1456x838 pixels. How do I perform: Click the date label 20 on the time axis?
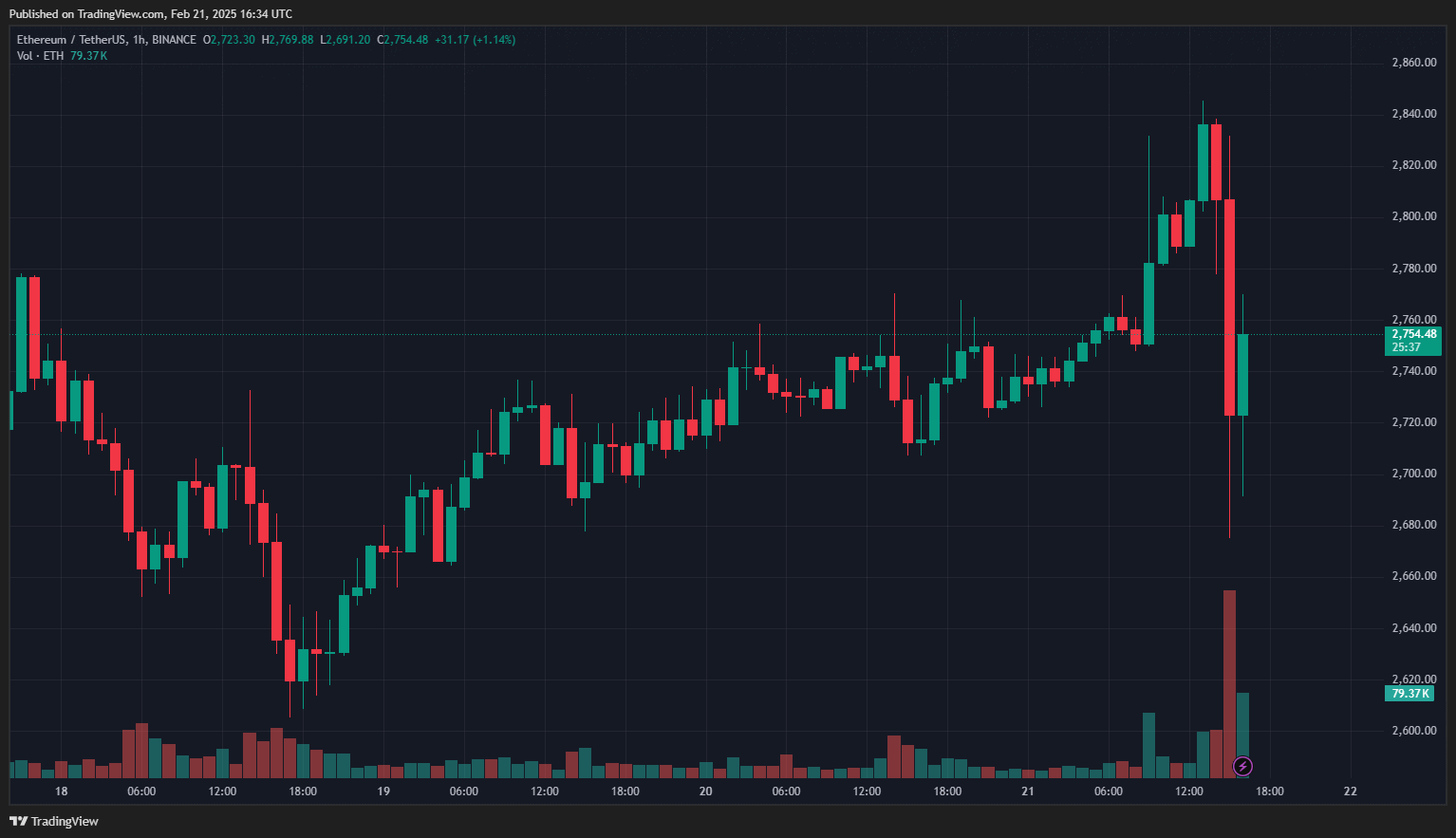[705, 791]
